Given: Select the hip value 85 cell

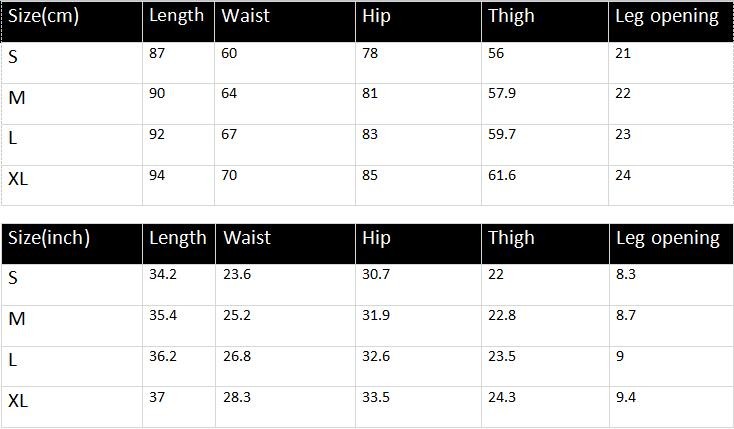Looking at the screenshot, I should click(x=370, y=175).
